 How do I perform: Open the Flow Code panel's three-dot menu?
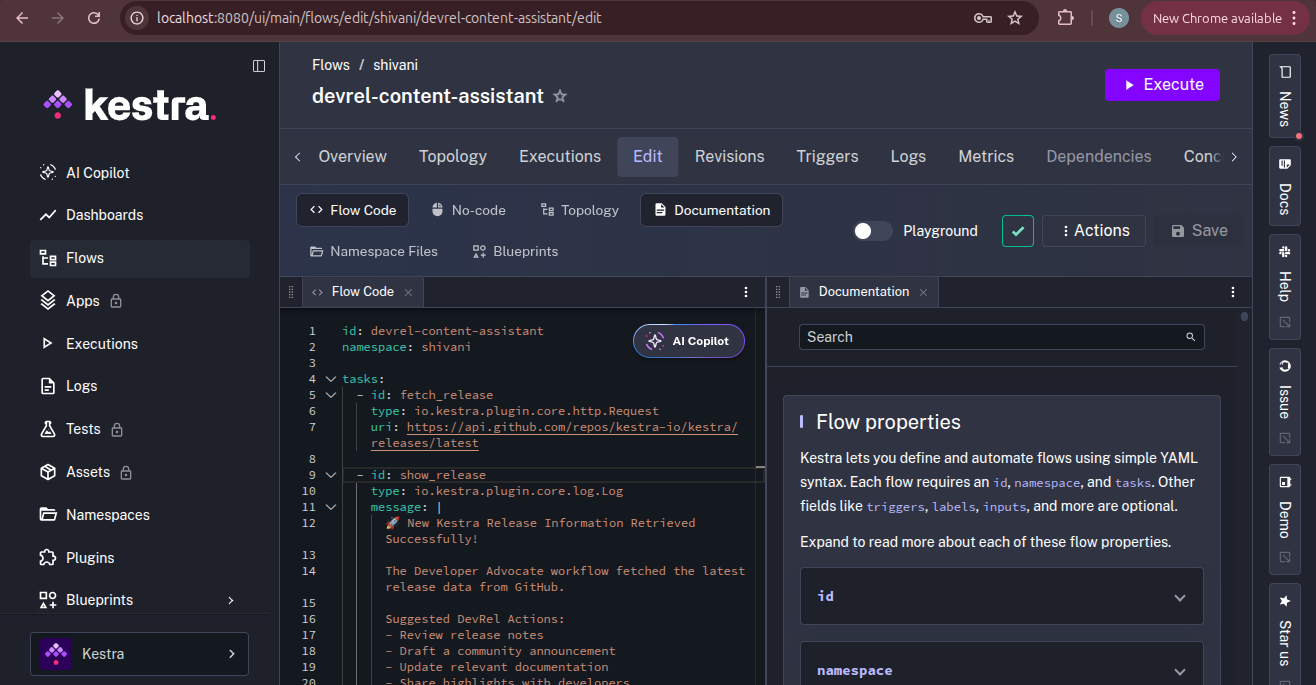click(x=745, y=292)
